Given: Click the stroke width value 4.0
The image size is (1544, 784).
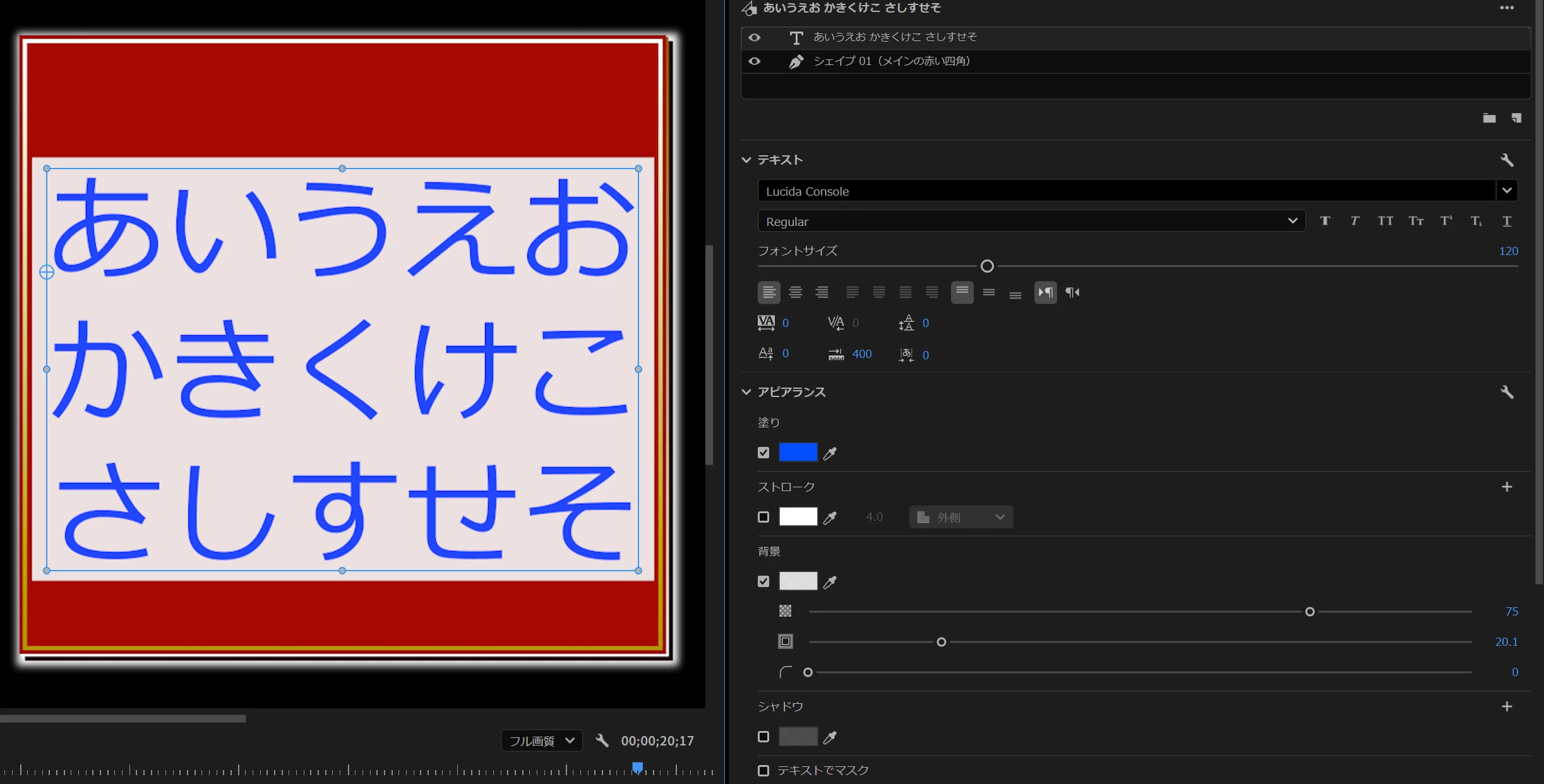Looking at the screenshot, I should coord(874,517).
